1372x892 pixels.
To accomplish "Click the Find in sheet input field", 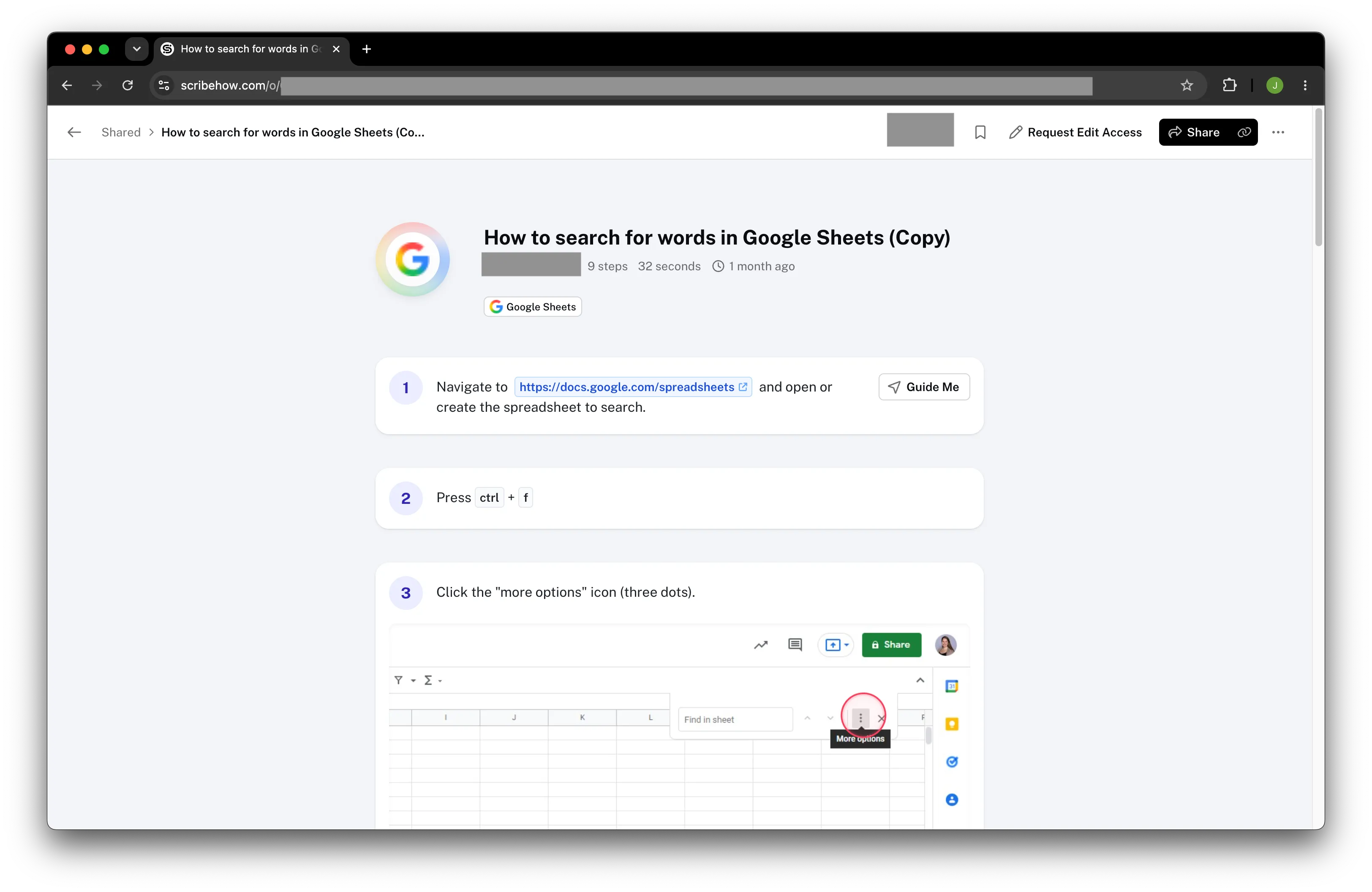I will point(735,720).
